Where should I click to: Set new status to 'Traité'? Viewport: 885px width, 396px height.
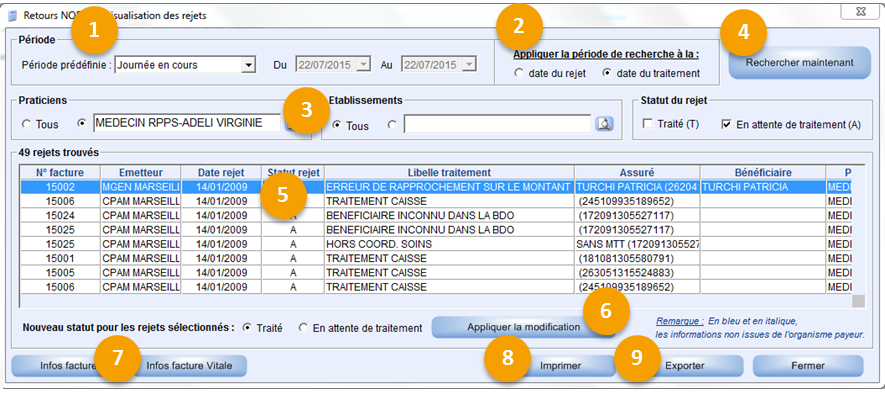pyautogui.click(x=246, y=327)
